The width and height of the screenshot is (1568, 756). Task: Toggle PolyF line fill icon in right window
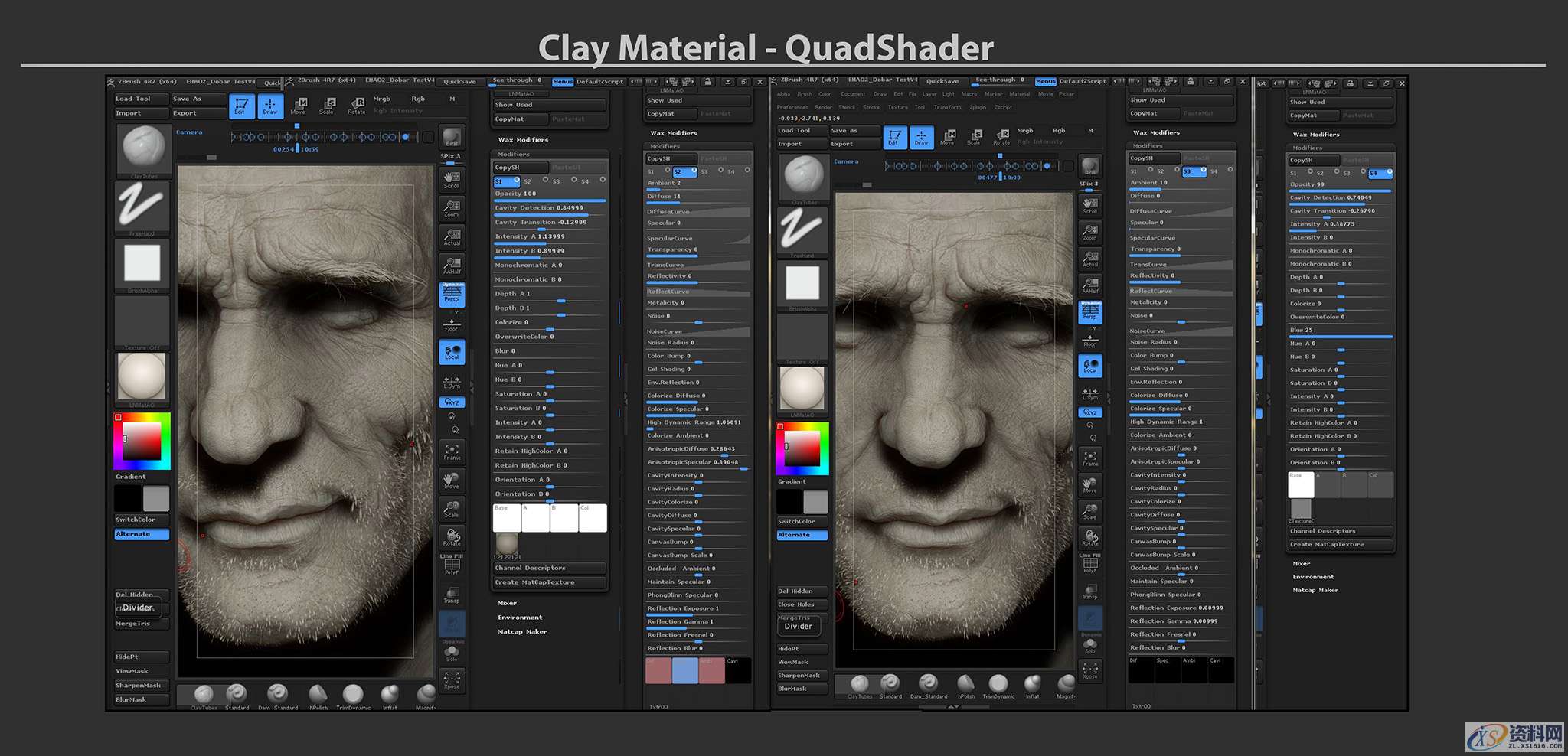point(1090,565)
